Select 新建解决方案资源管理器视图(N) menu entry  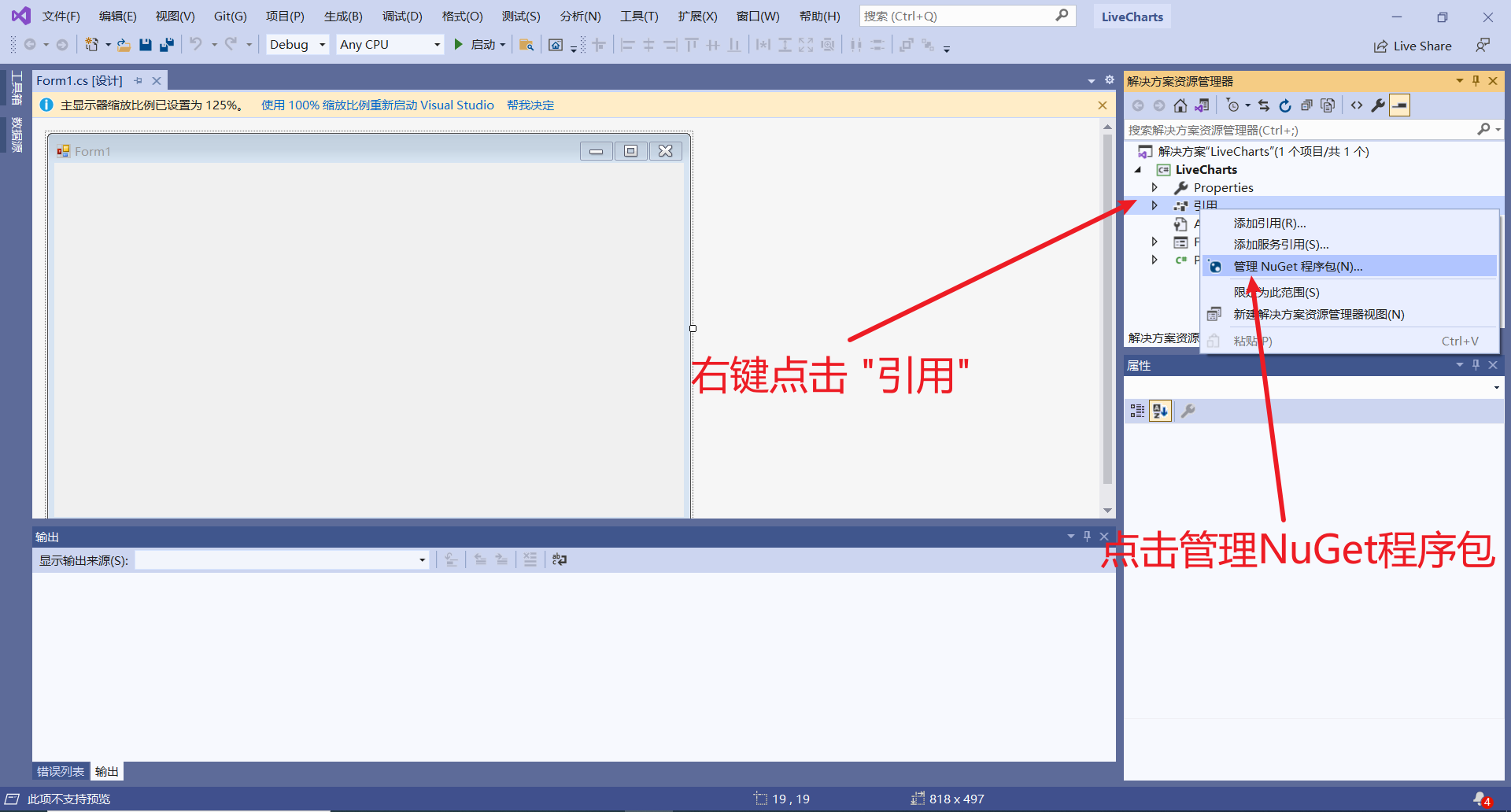tap(1350, 315)
